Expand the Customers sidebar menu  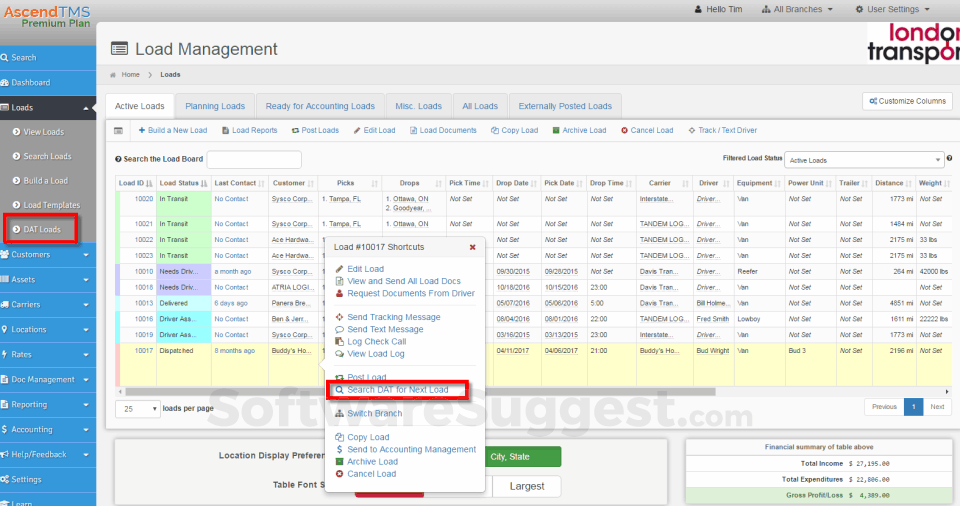48,255
